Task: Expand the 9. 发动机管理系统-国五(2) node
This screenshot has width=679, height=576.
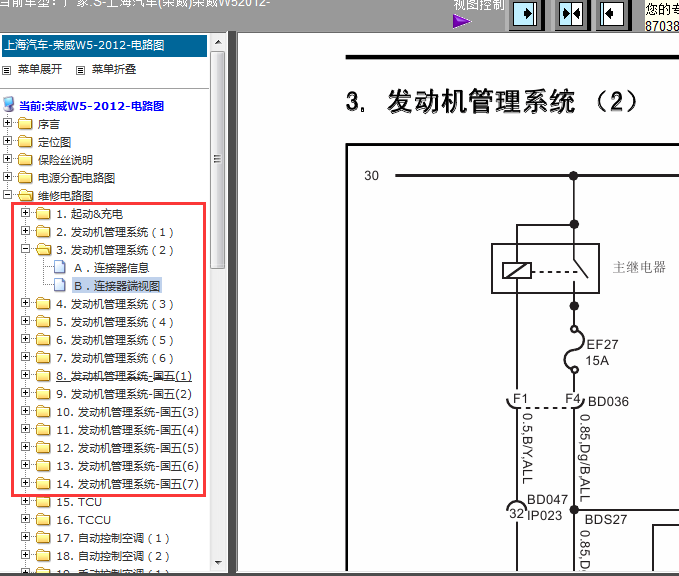Action: coord(25,392)
